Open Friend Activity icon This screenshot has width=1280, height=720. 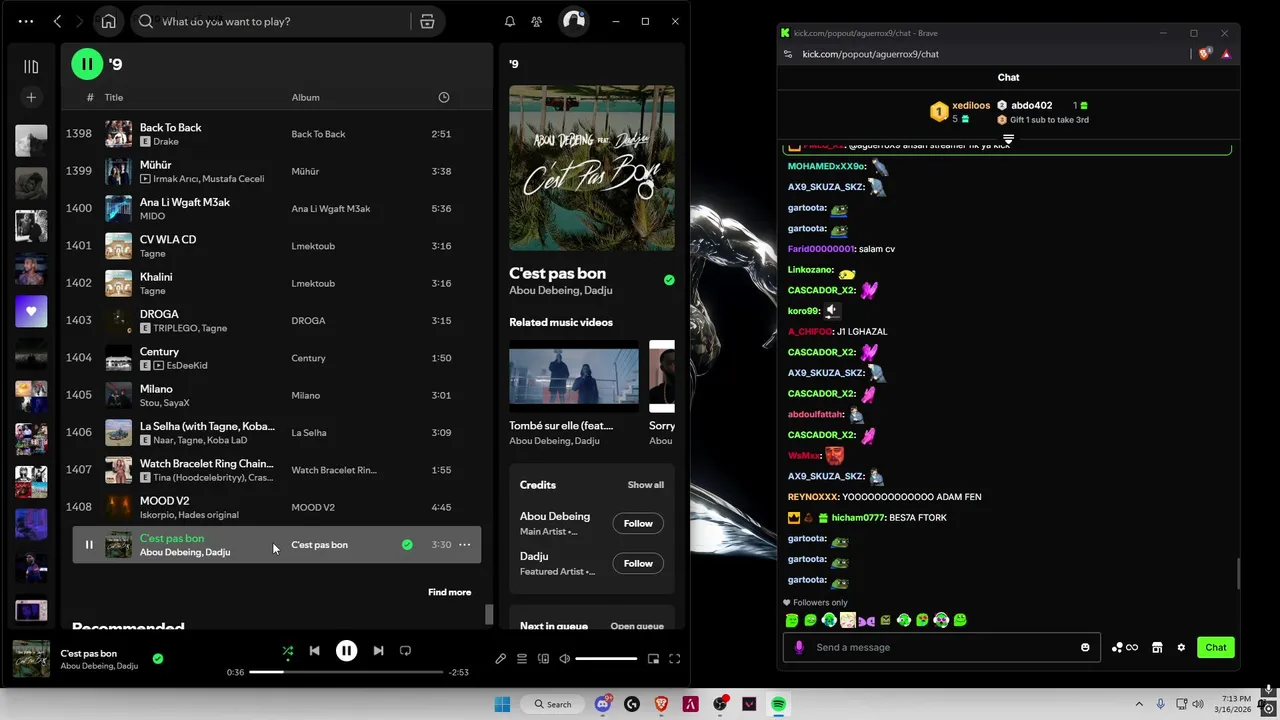click(537, 21)
